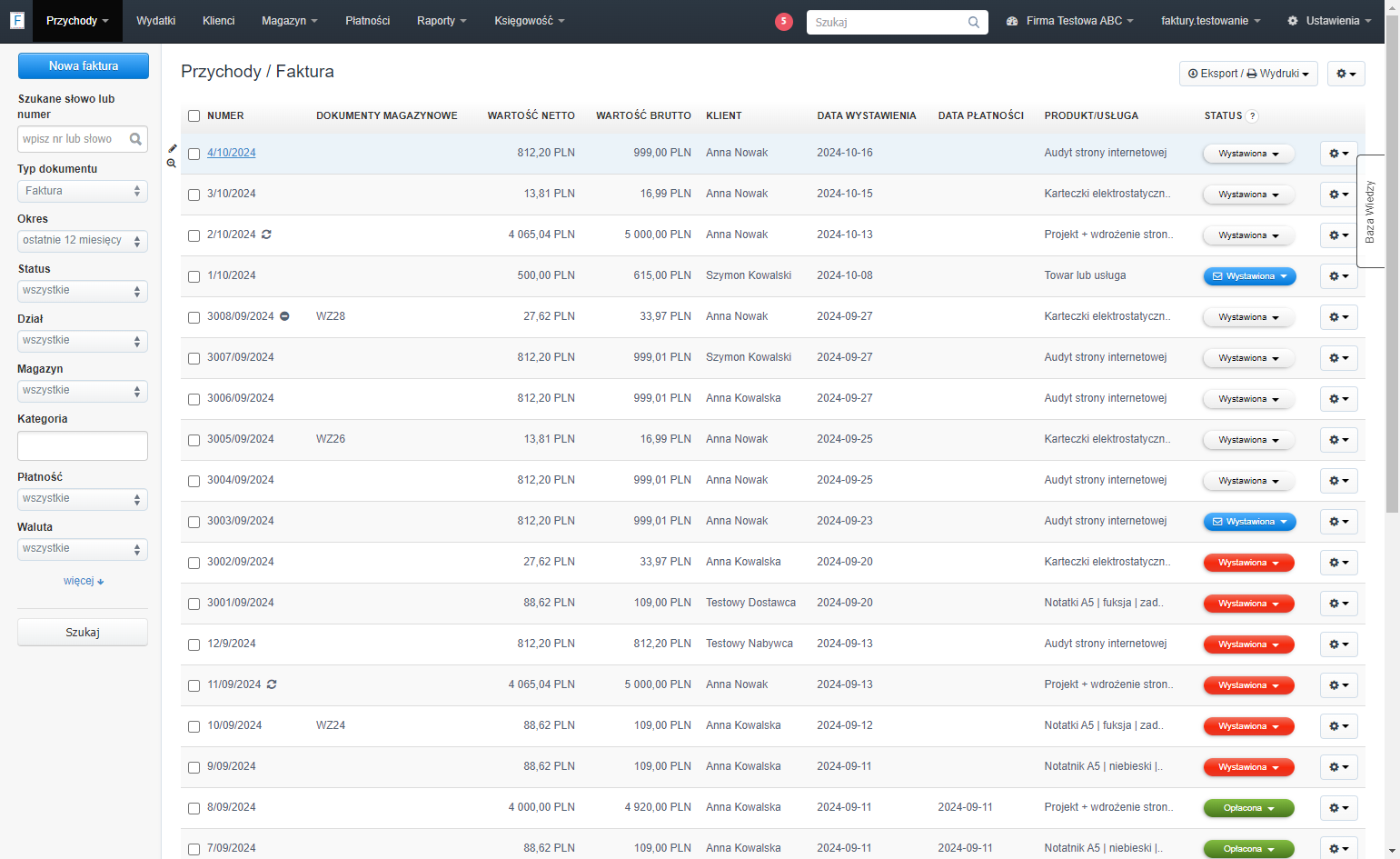The image size is (1400, 859).
Task: Click the Szukaj filter button
Action: 83,633
